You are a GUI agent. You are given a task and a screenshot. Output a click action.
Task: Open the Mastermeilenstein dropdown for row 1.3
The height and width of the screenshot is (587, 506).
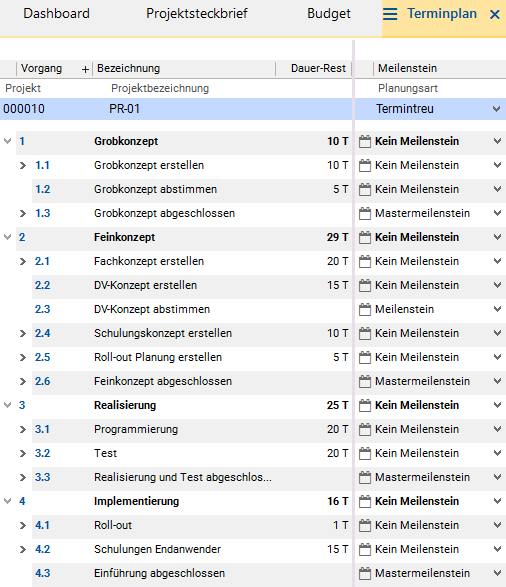(x=497, y=213)
